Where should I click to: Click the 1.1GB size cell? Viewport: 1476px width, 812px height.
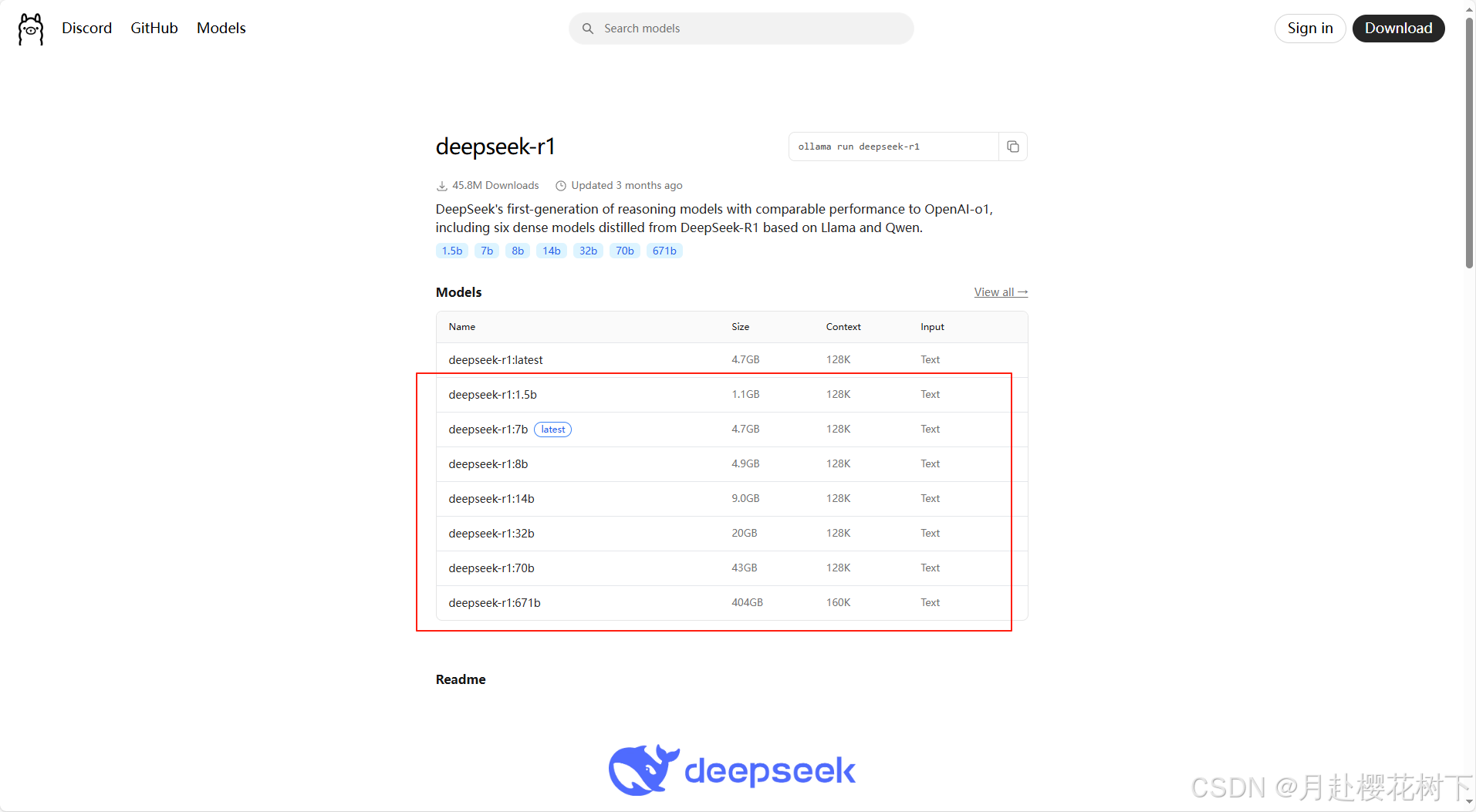(x=745, y=395)
